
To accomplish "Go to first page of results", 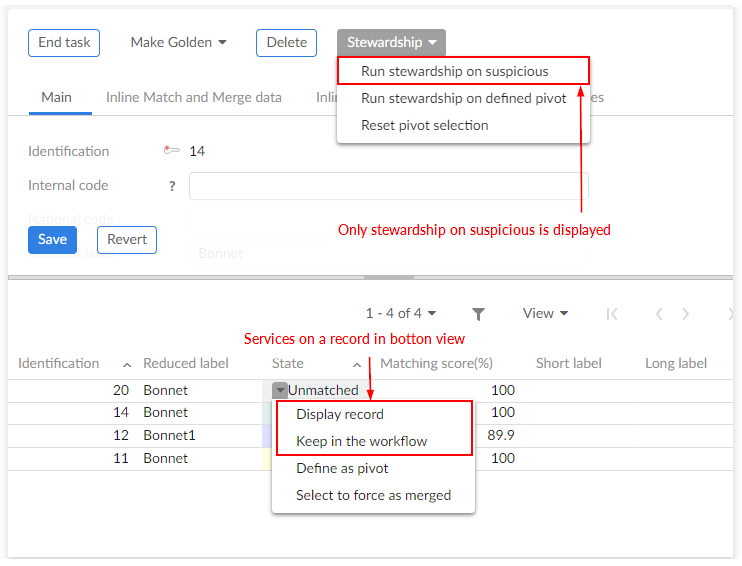I will [x=612, y=314].
